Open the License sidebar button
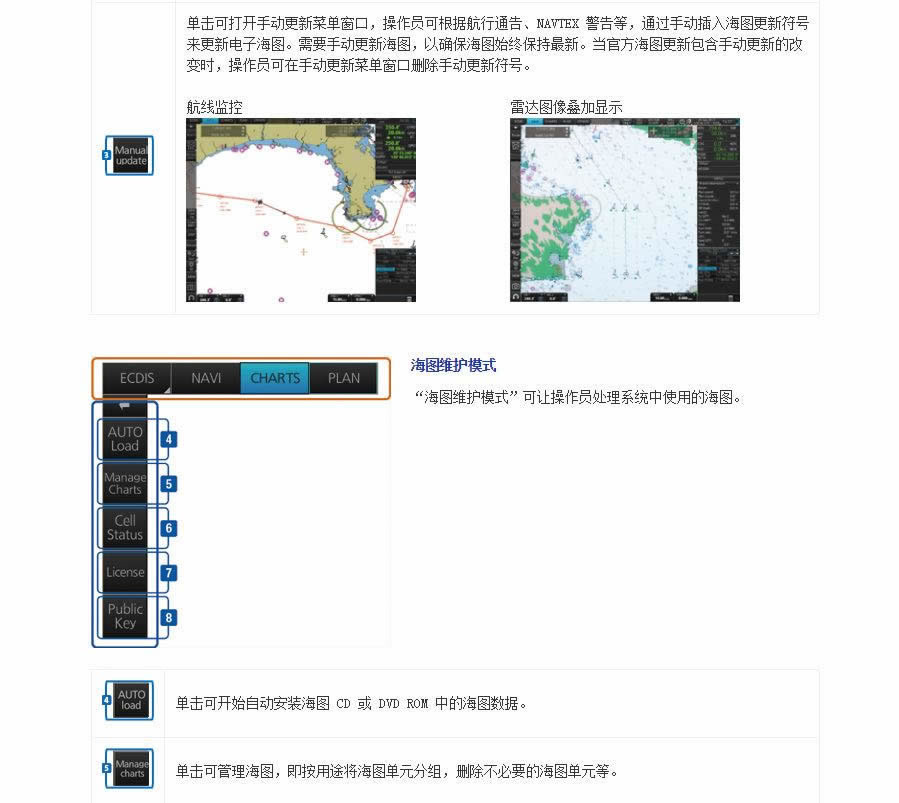899x803 pixels. point(125,572)
